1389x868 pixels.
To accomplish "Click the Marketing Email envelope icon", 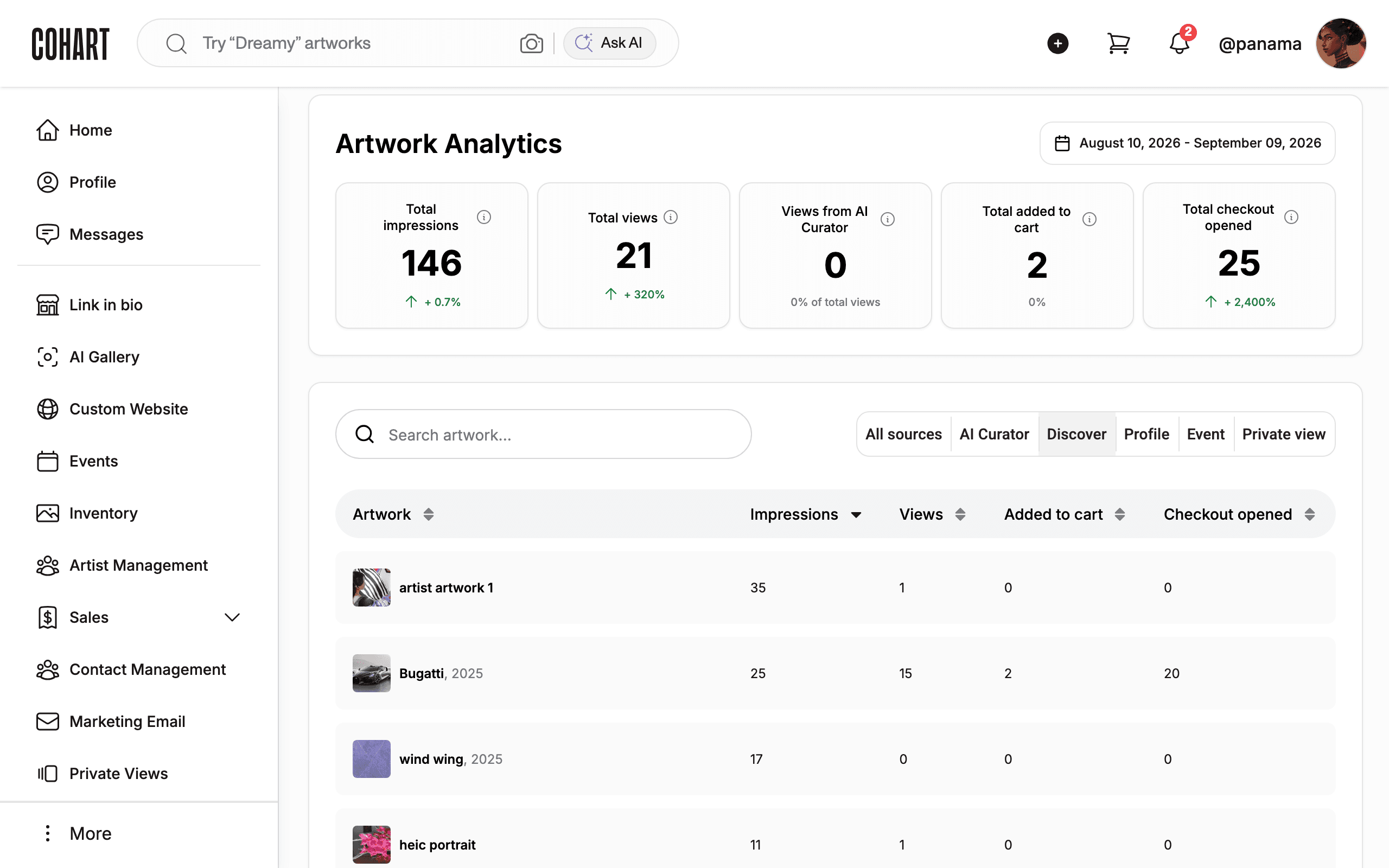I will tap(48, 722).
